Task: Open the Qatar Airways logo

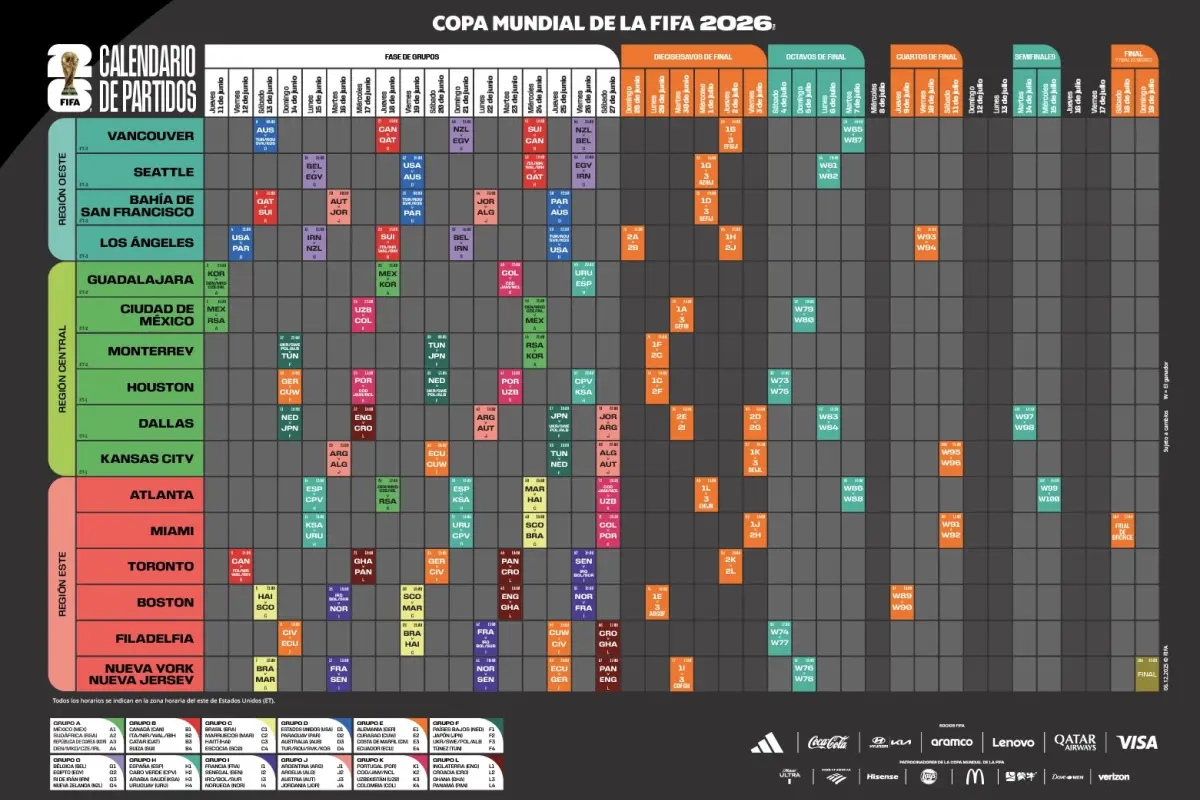Action: point(1075,742)
